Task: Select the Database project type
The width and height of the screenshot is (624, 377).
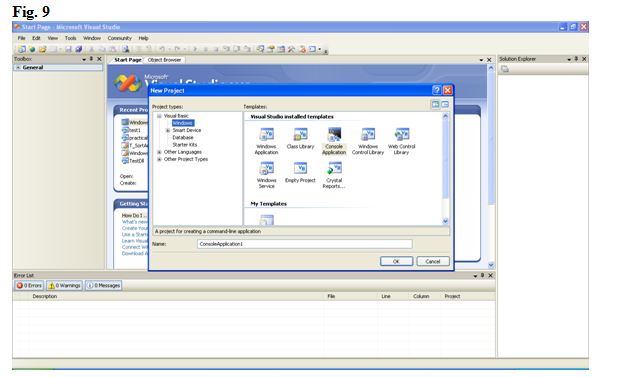Action: (183, 137)
